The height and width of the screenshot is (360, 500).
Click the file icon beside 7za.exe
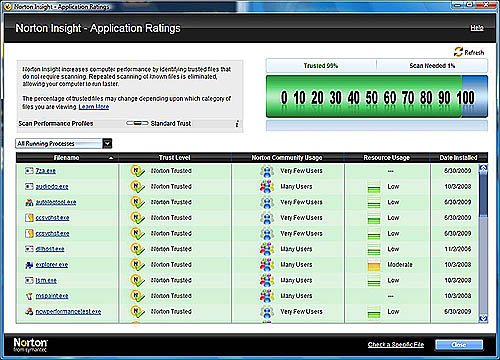(x=29, y=171)
